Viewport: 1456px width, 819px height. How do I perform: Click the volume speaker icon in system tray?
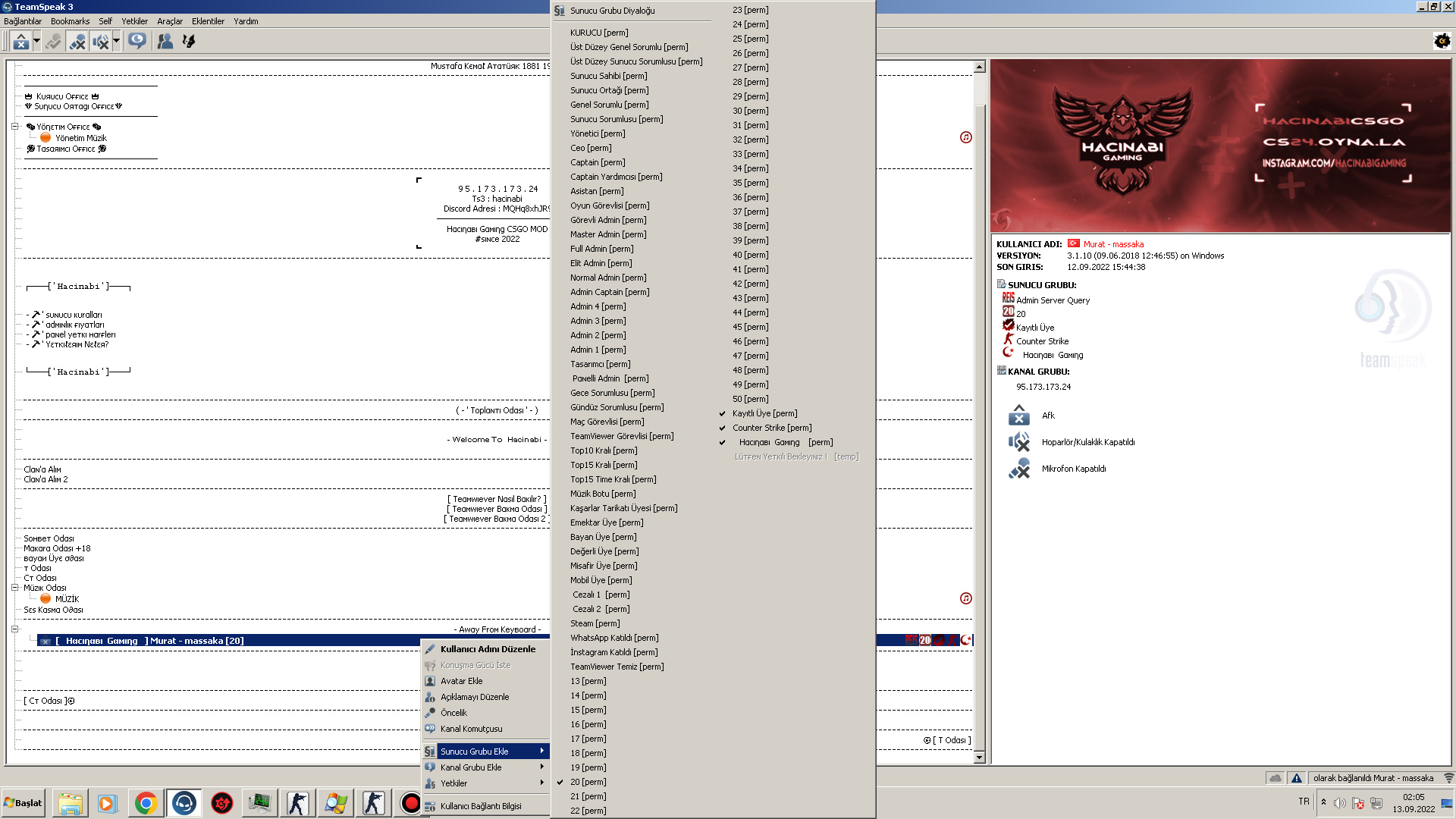pyautogui.click(x=1340, y=803)
